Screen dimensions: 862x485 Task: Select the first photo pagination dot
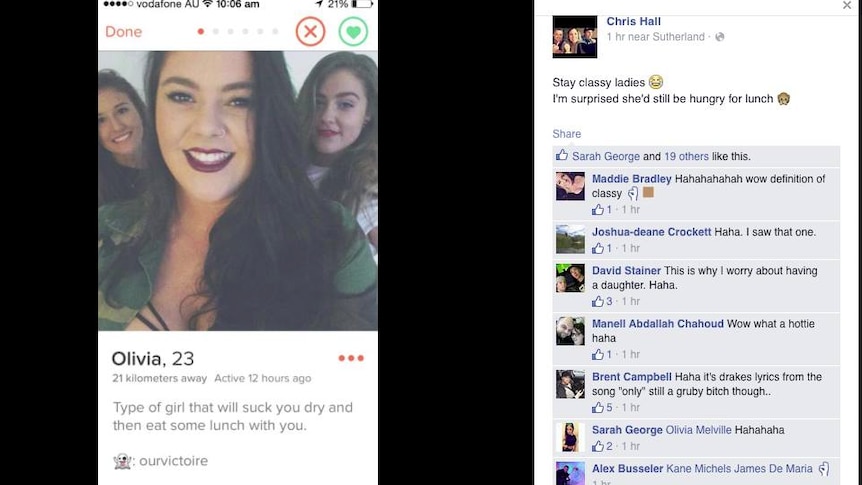coord(201,31)
